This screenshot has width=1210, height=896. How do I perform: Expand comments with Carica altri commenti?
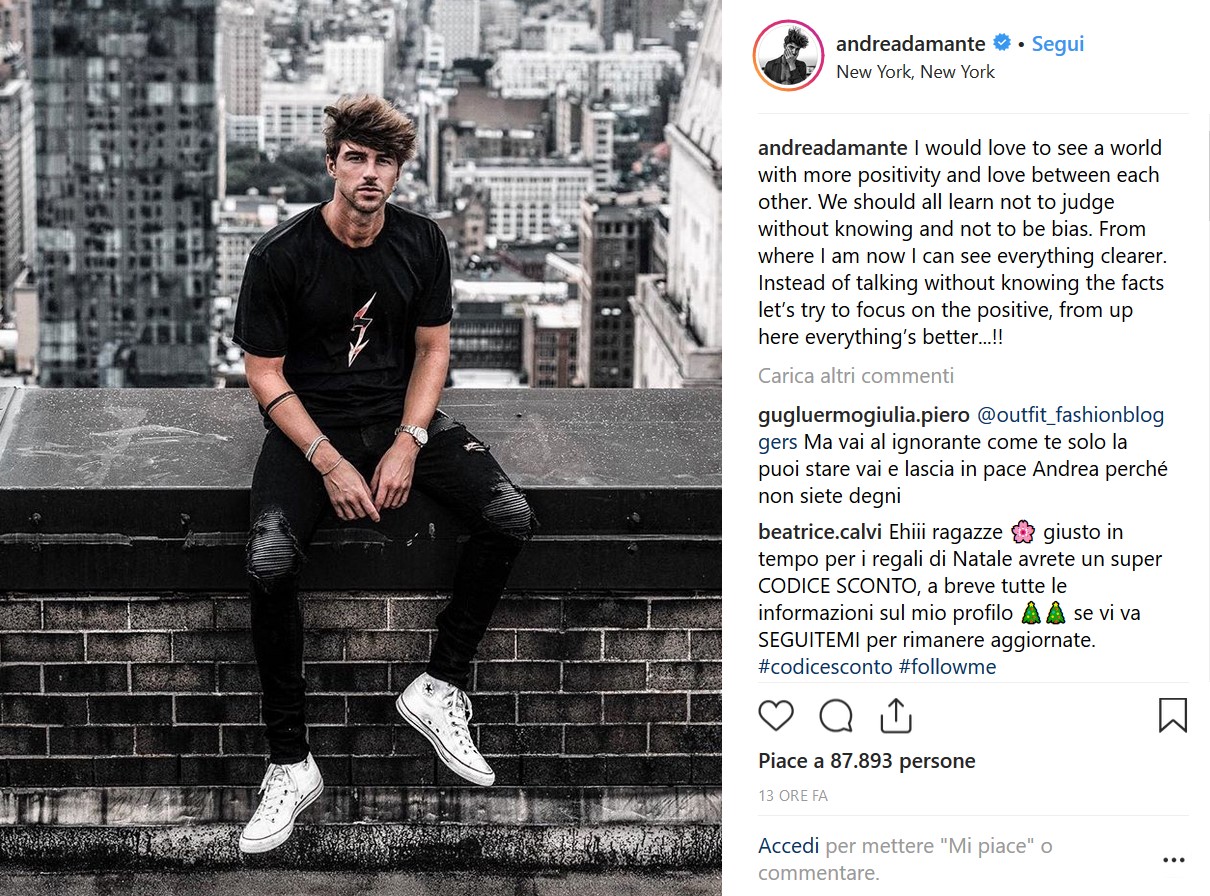pyautogui.click(x=856, y=376)
